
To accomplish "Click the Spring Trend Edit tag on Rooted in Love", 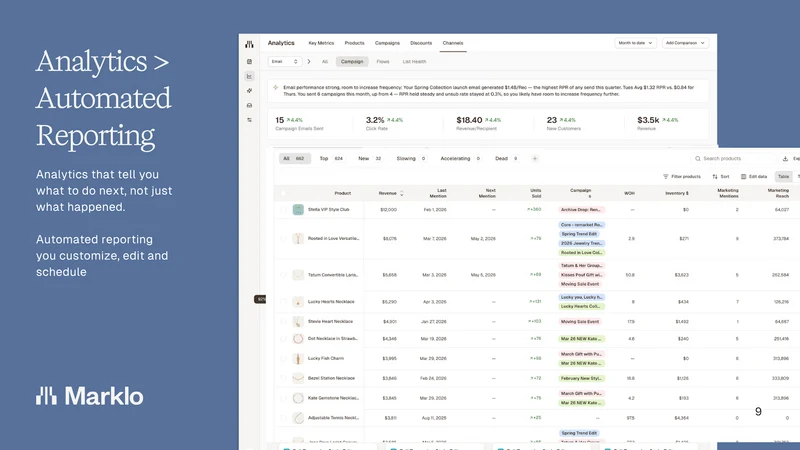I will 579,234.
